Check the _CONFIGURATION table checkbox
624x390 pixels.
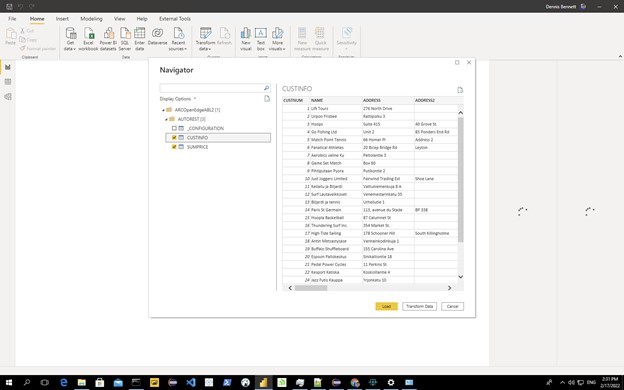point(174,128)
